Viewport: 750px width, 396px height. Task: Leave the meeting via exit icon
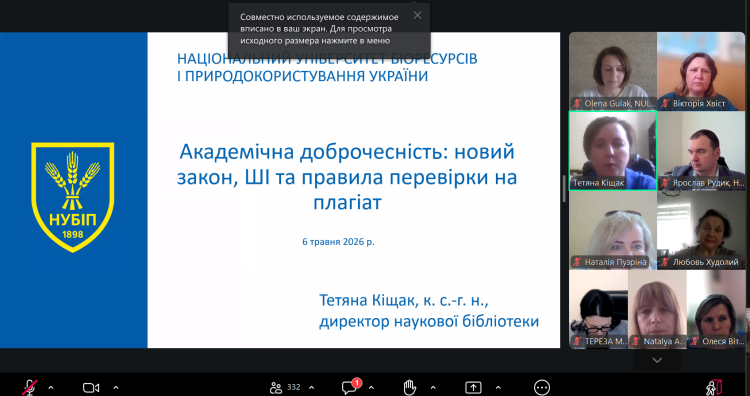pyautogui.click(x=714, y=387)
